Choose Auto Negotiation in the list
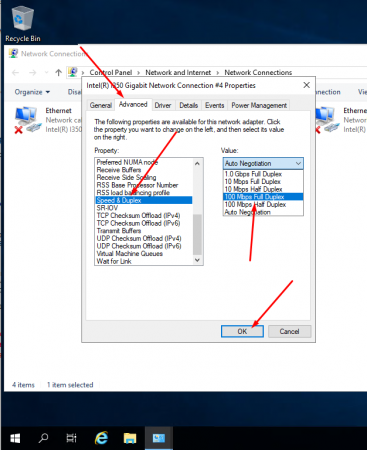 [x=263, y=212]
